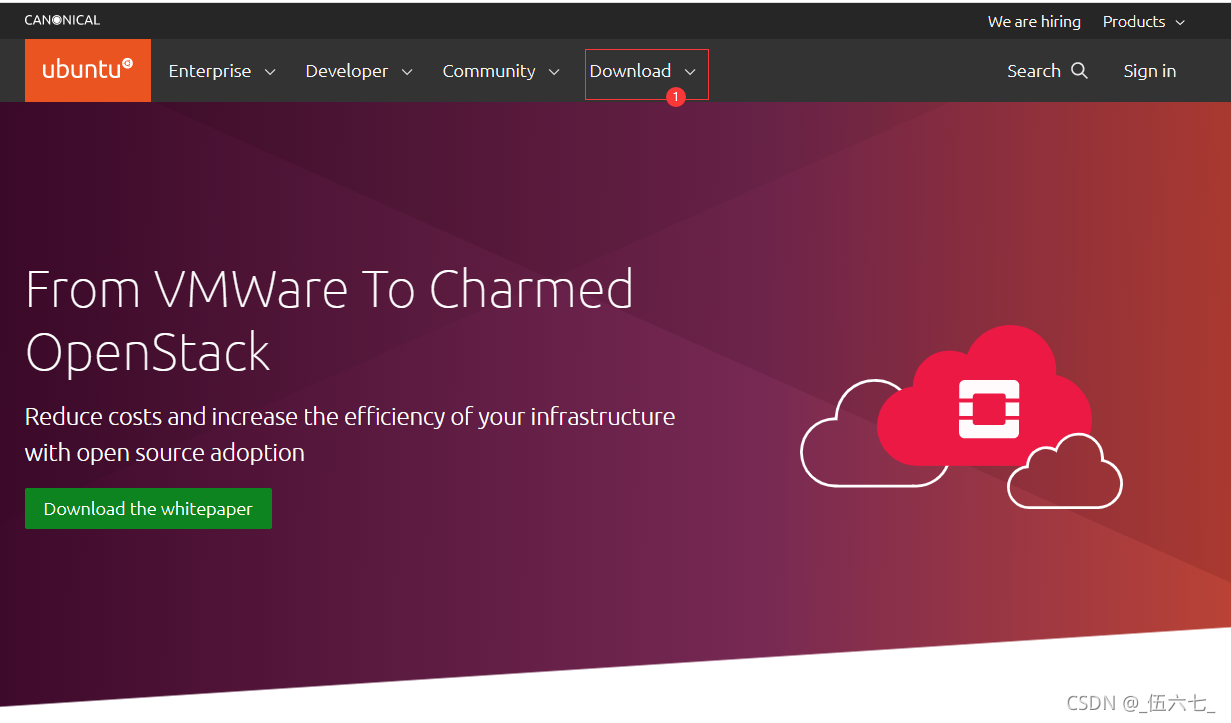1231x723 pixels.
Task: Expand the Enterprise chevron arrow
Action: click(x=270, y=72)
